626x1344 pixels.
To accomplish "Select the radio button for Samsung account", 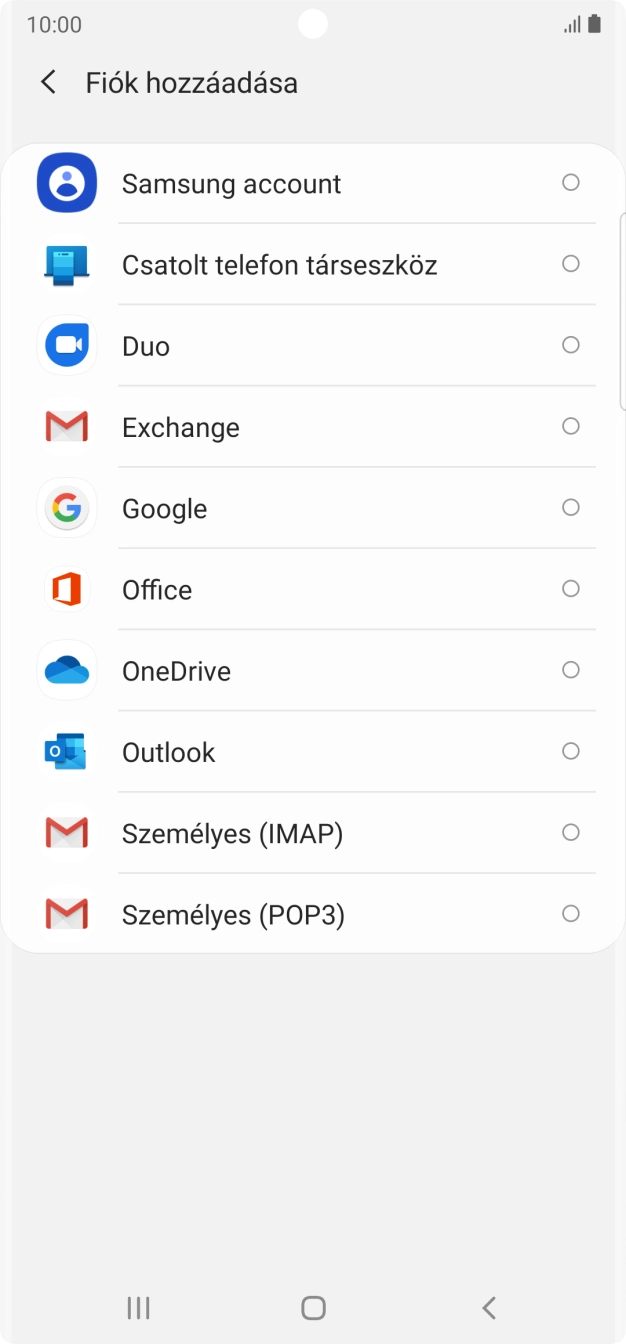I will tap(570, 183).
